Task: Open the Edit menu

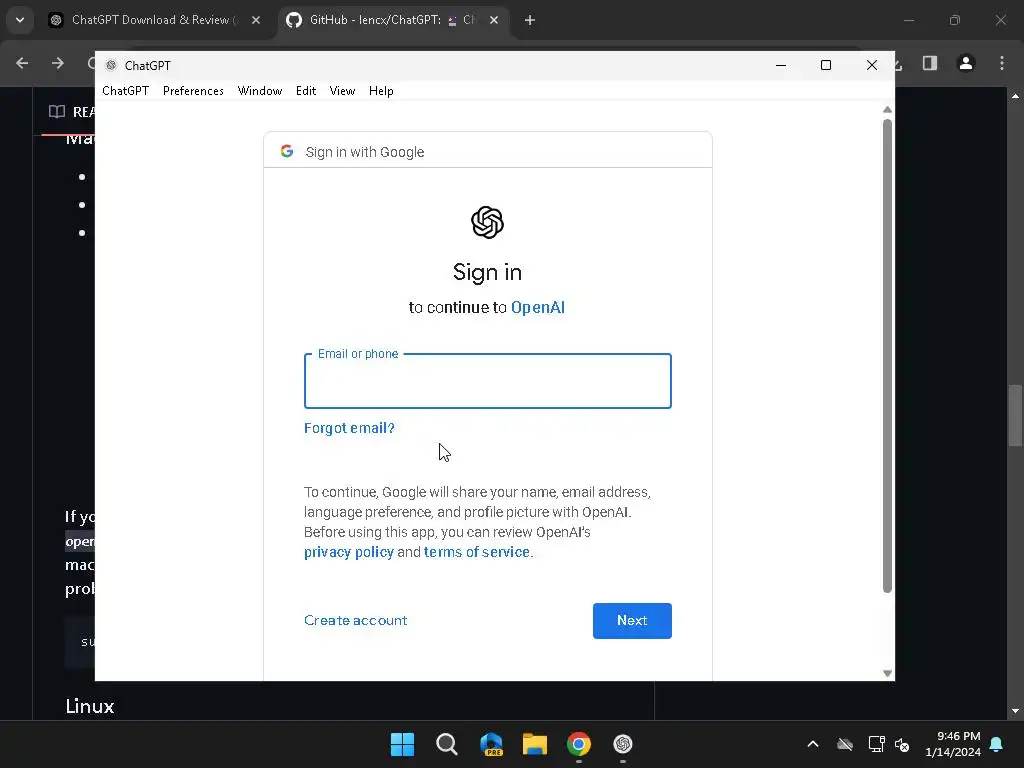Action: point(306,91)
